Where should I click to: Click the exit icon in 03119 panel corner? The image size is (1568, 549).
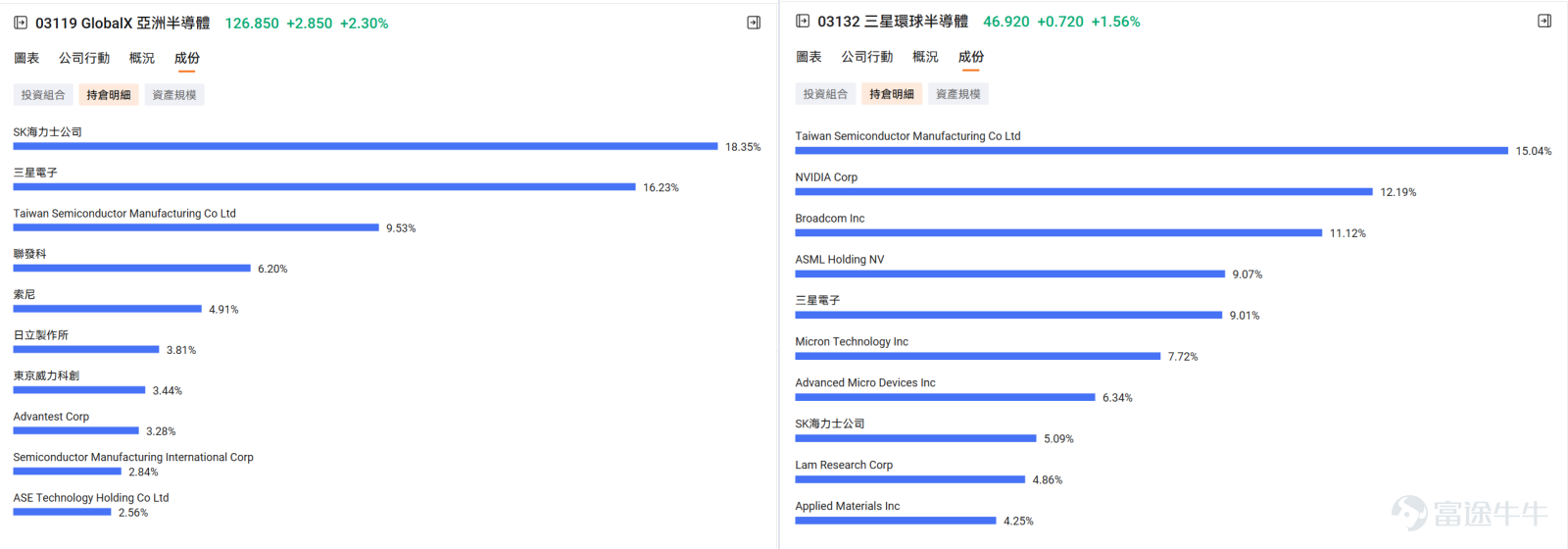tap(754, 23)
